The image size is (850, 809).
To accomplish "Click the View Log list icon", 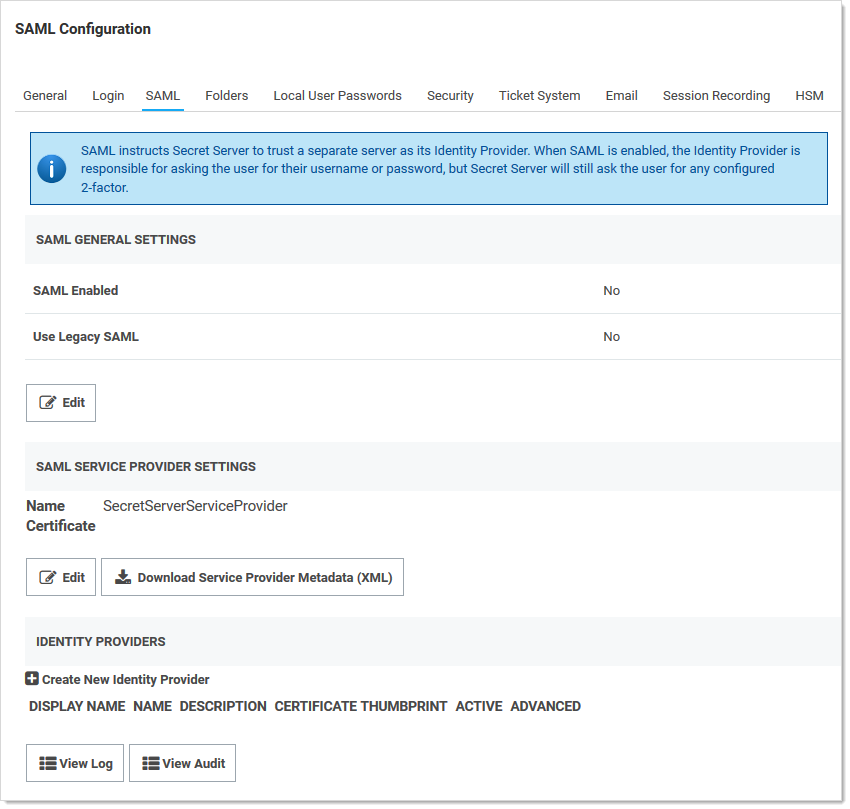I will (x=47, y=763).
